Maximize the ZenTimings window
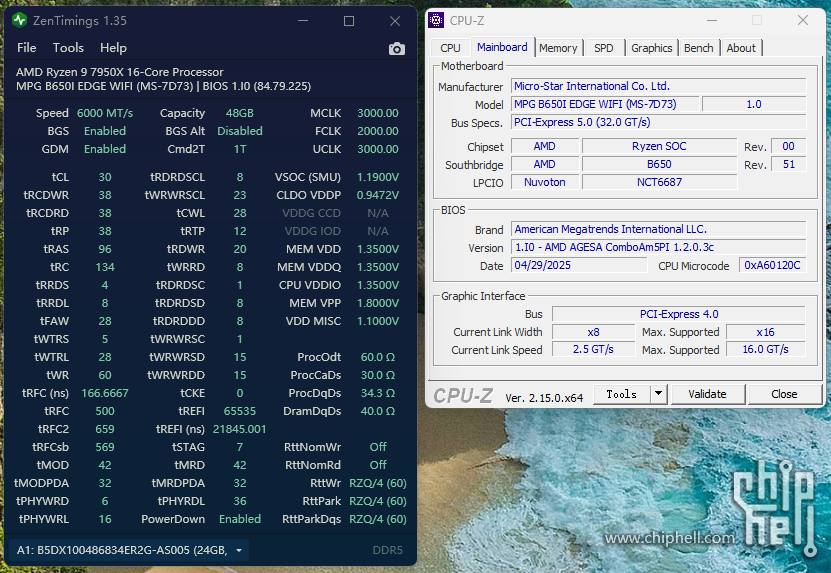 point(349,21)
